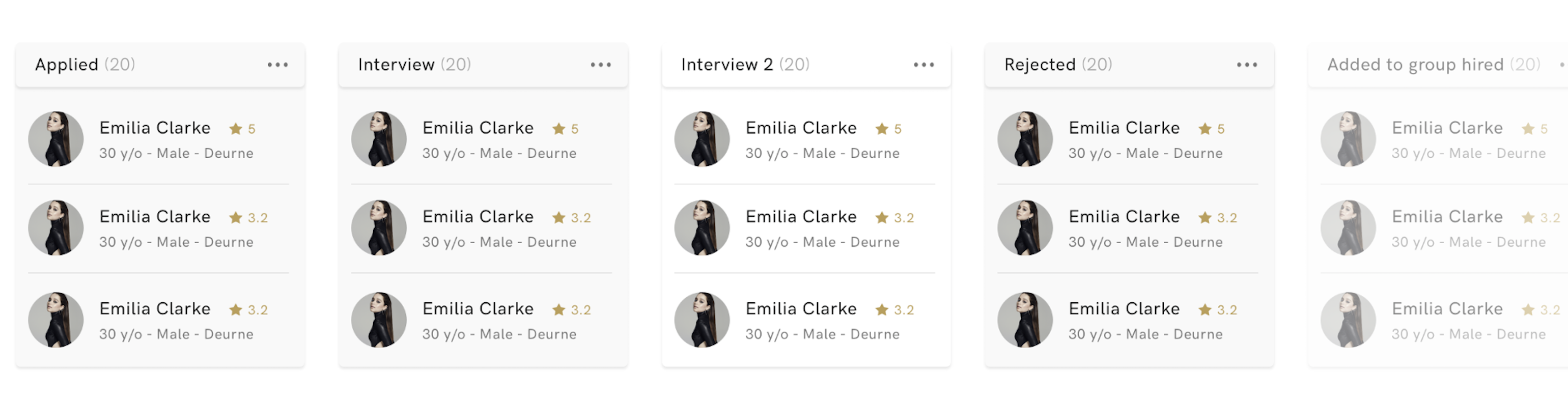Click the 3.2 star on last Interview 2 candidate
This screenshot has width=1568, height=400.
point(895,309)
